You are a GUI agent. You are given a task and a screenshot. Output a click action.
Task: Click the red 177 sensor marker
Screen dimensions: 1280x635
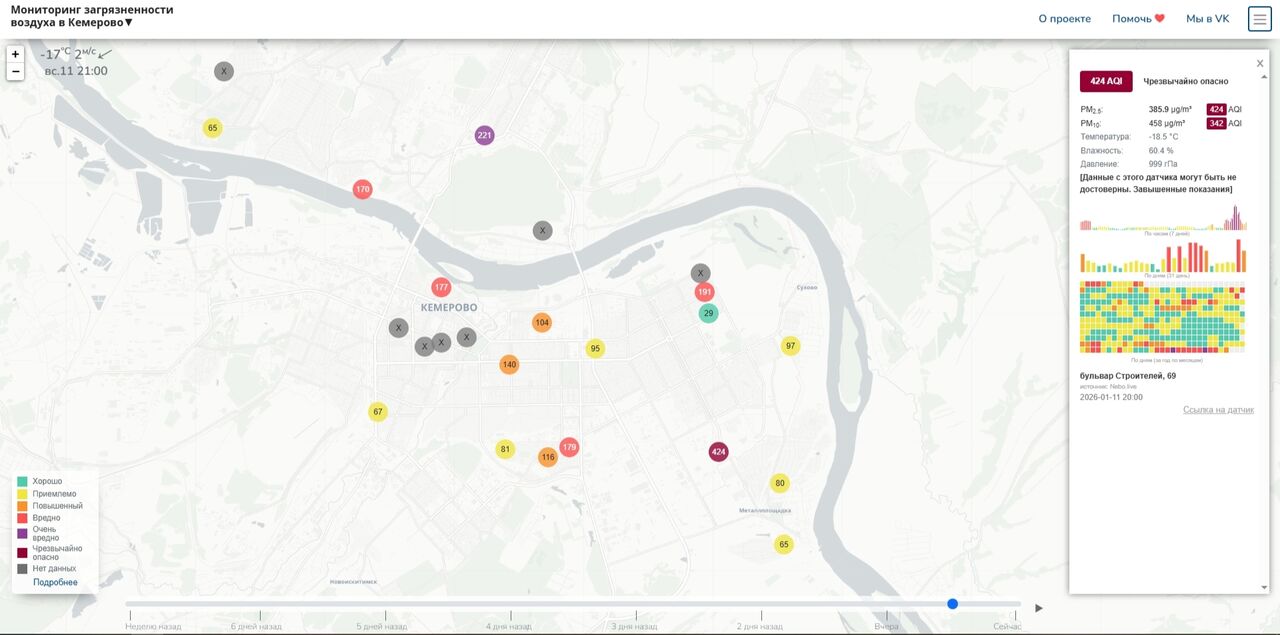click(441, 287)
